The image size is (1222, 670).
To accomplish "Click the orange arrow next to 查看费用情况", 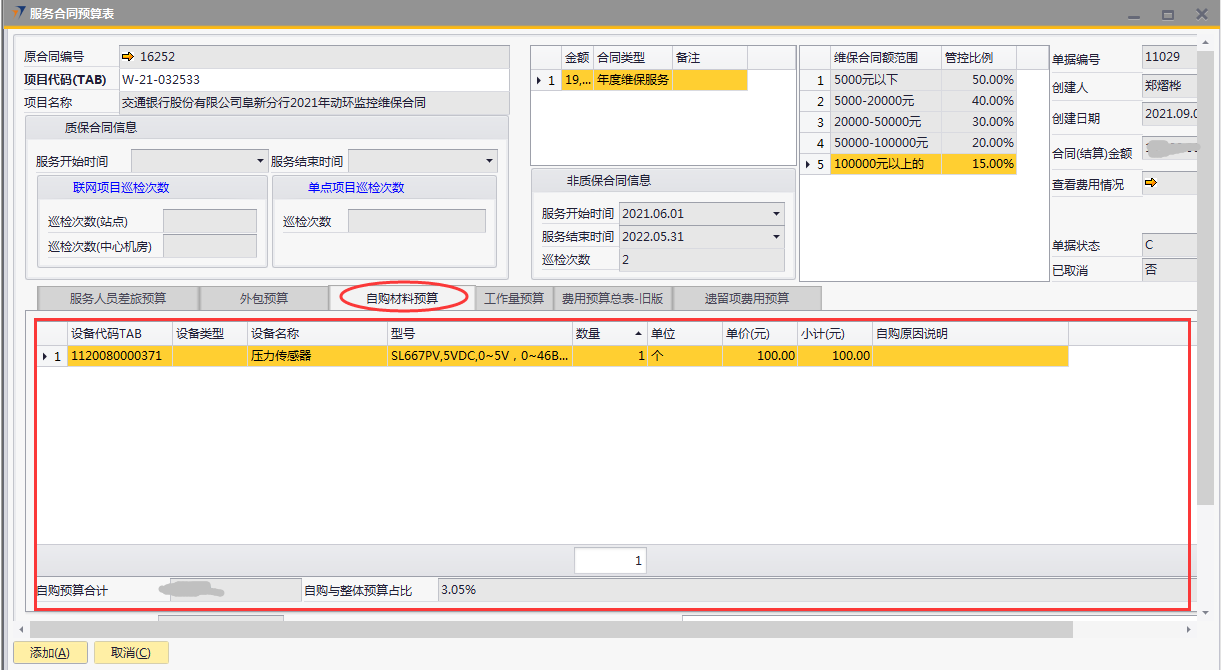I will click(1150, 183).
